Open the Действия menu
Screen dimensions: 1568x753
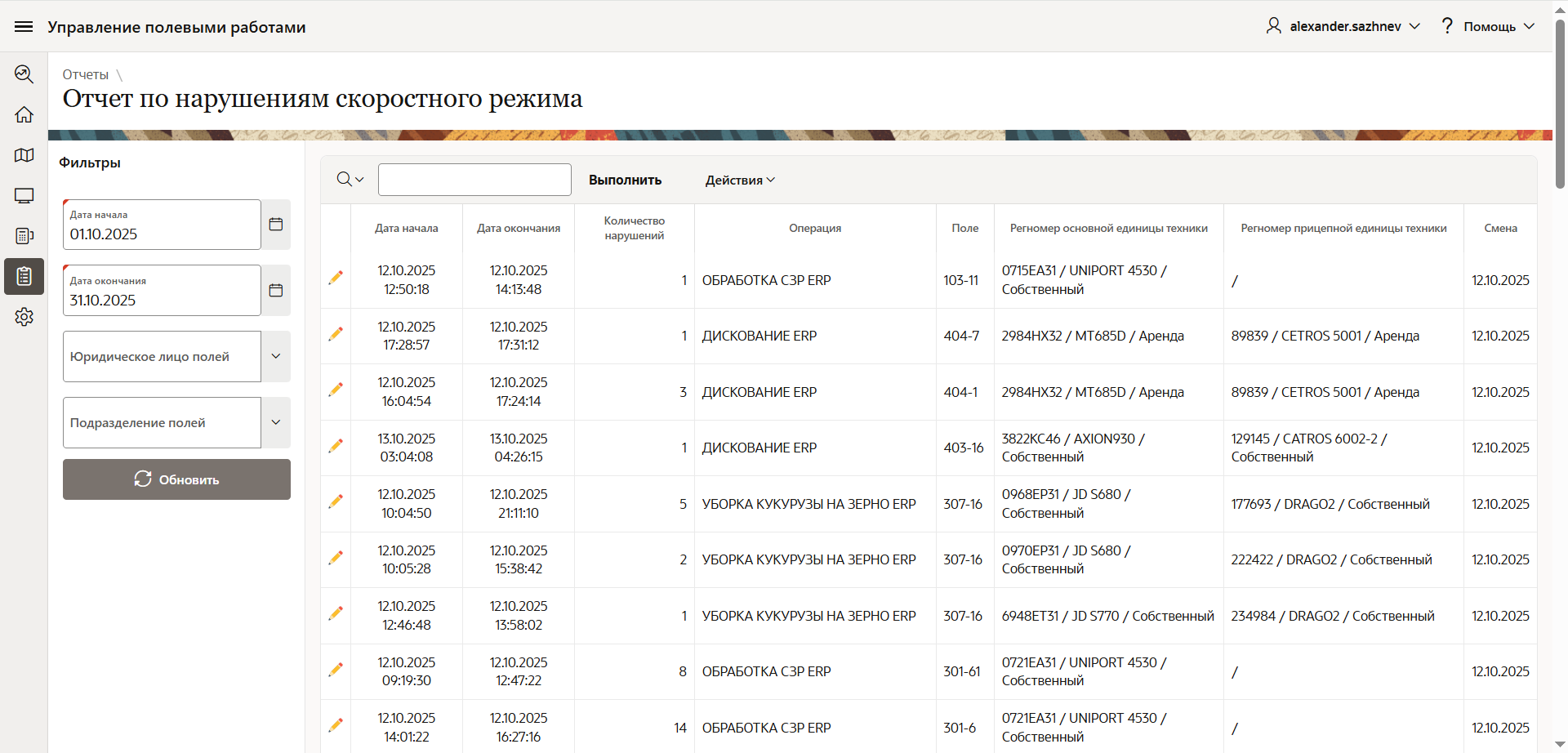(740, 180)
